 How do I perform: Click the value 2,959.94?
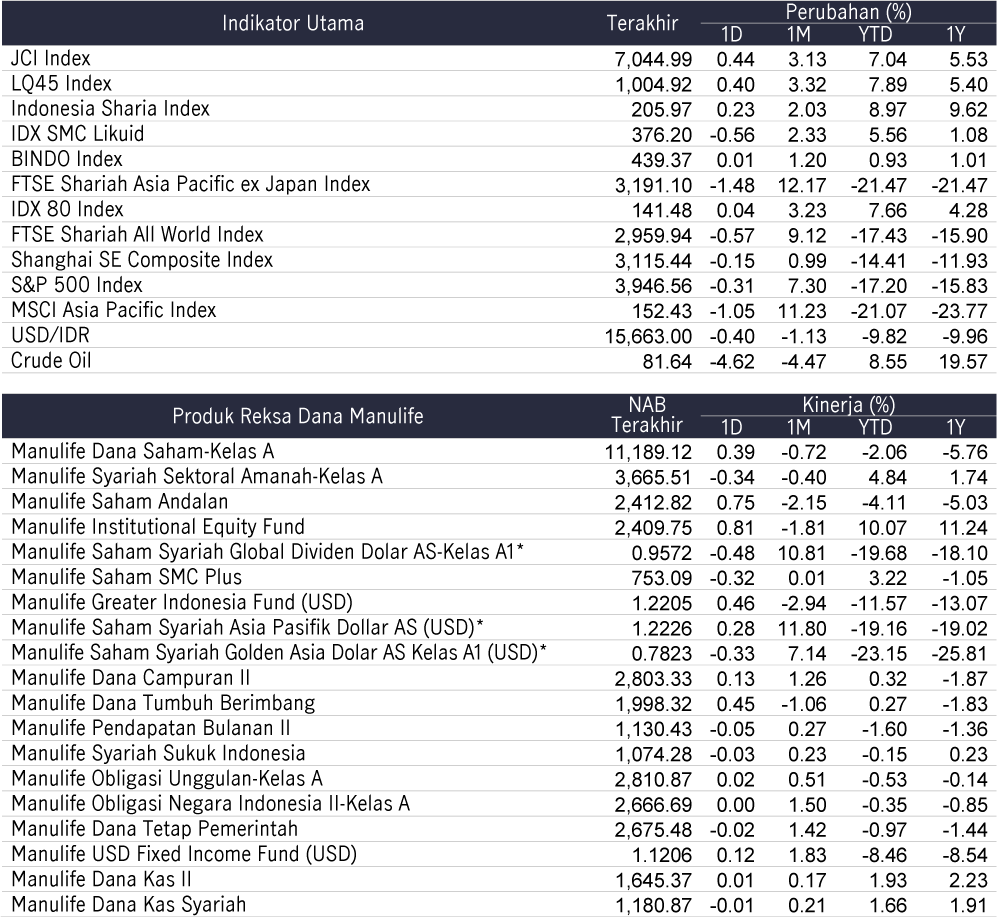click(653, 236)
